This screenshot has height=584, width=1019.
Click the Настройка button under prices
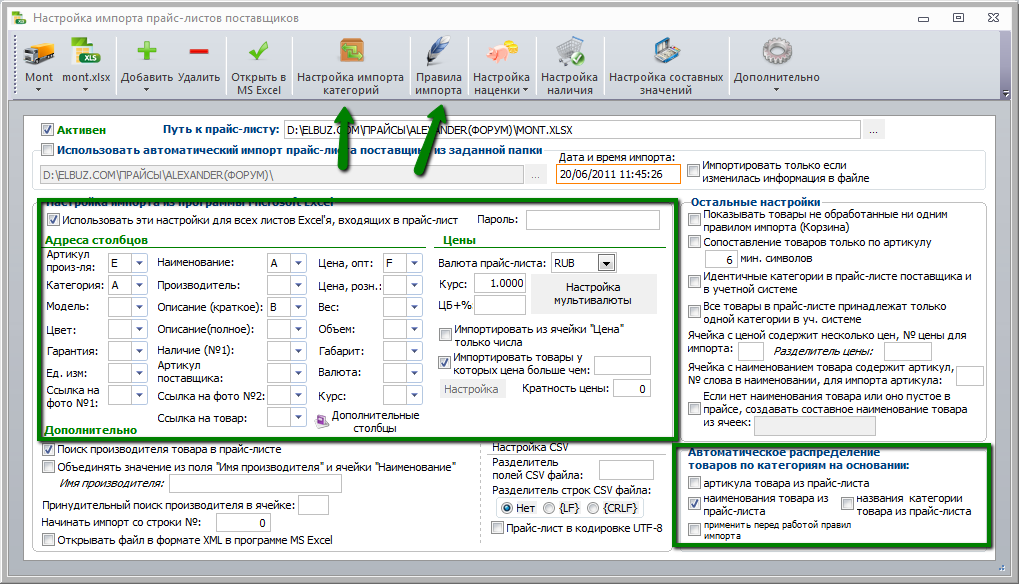[471, 389]
